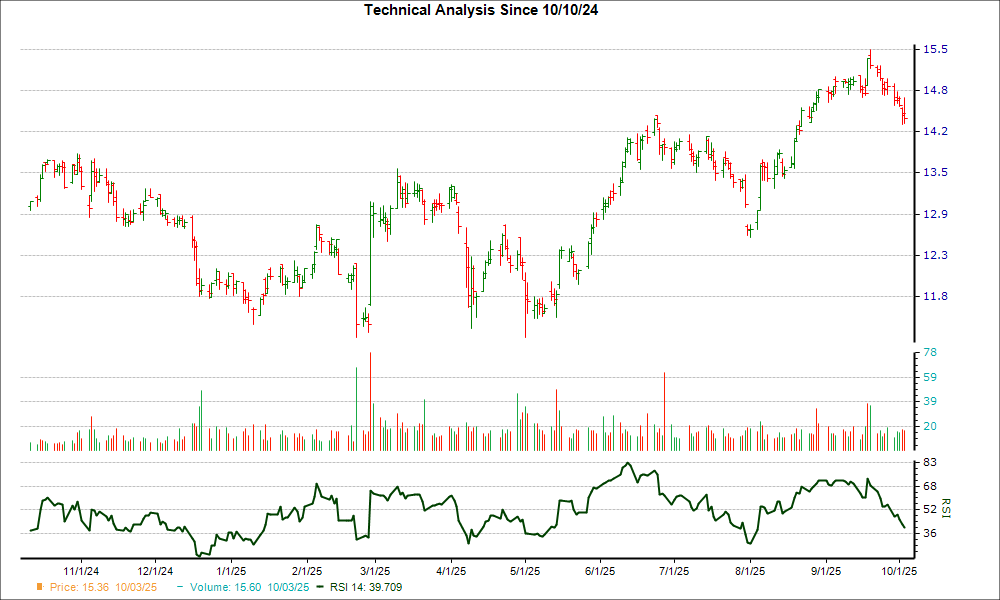Click the cyan Volume legend dash
This screenshot has width=1000, height=600.
pyautogui.click(x=180, y=586)
